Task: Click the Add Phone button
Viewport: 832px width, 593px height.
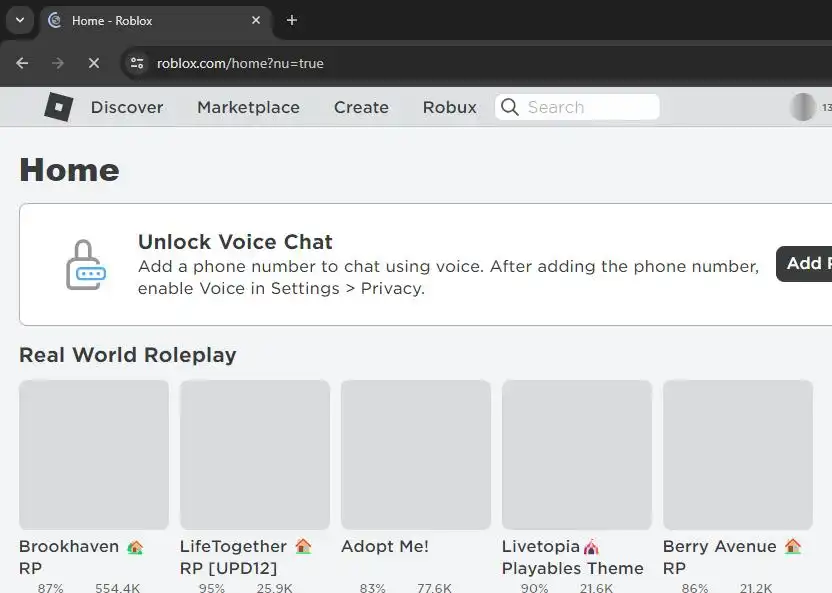Action: click(x=804, y=264)
